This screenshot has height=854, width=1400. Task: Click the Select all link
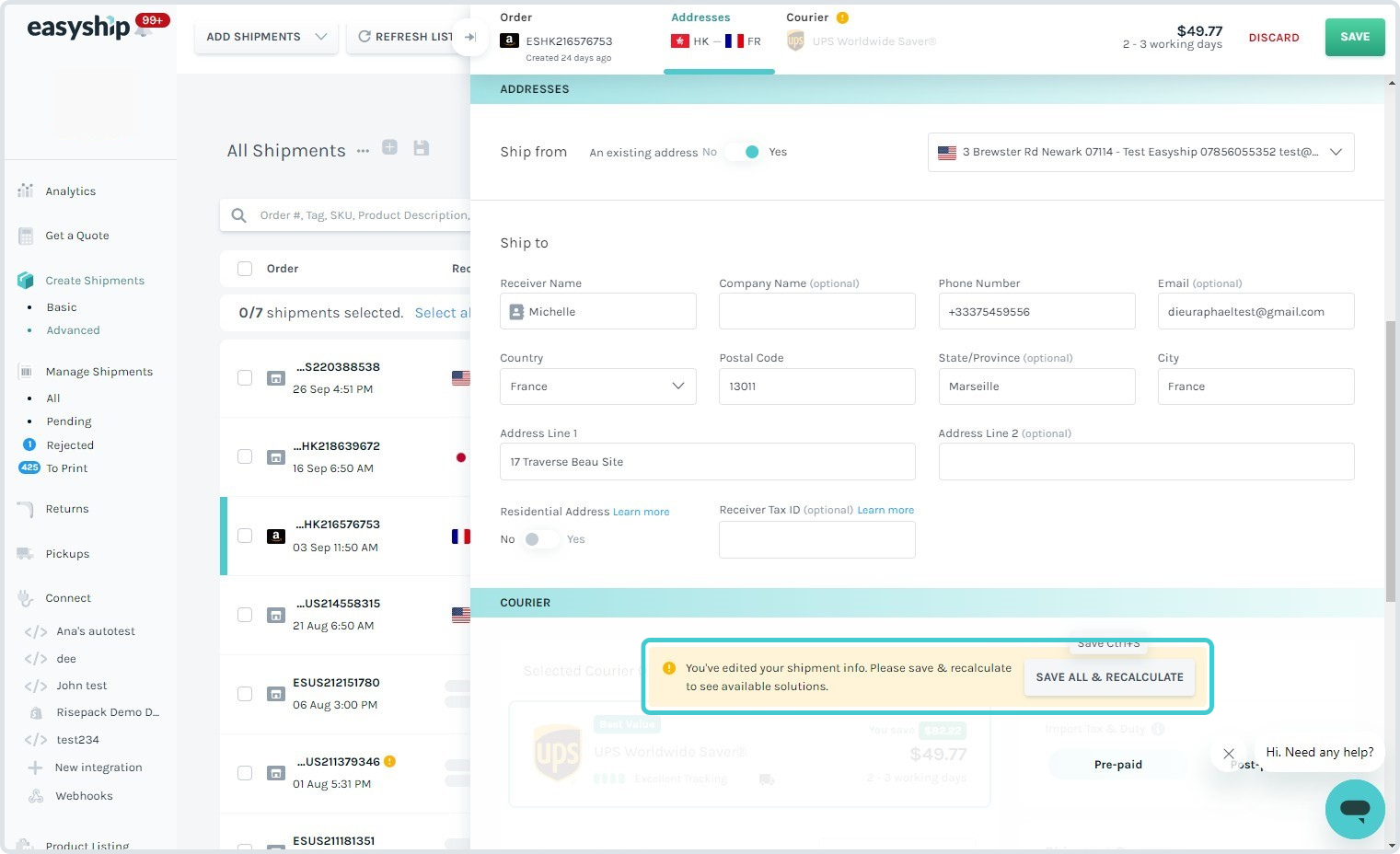pos(443,313)
